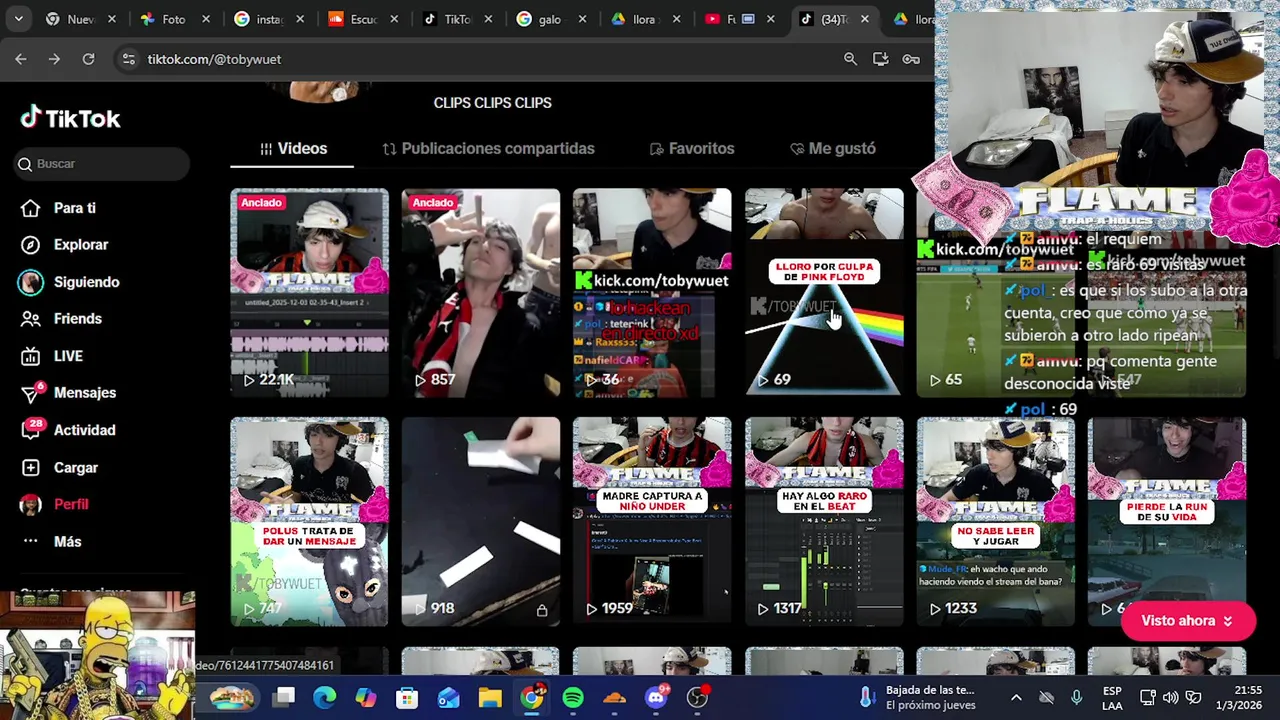Open Mensajes icon with badge
The height and width of the screenshot is (720, 1280).
(x=31, y=393)
